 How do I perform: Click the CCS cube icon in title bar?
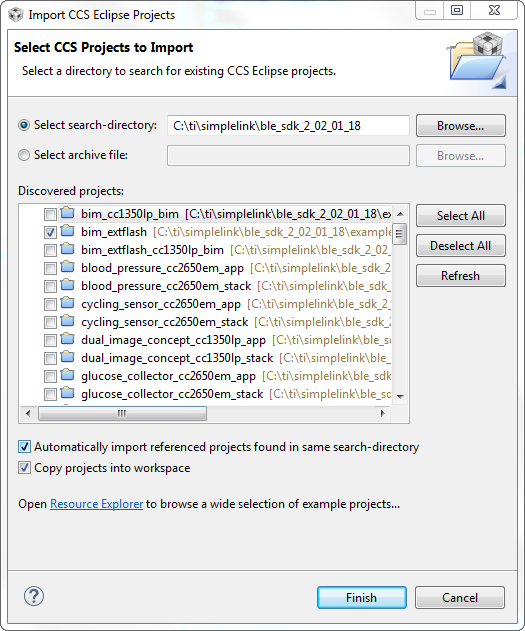pos(16,14)
